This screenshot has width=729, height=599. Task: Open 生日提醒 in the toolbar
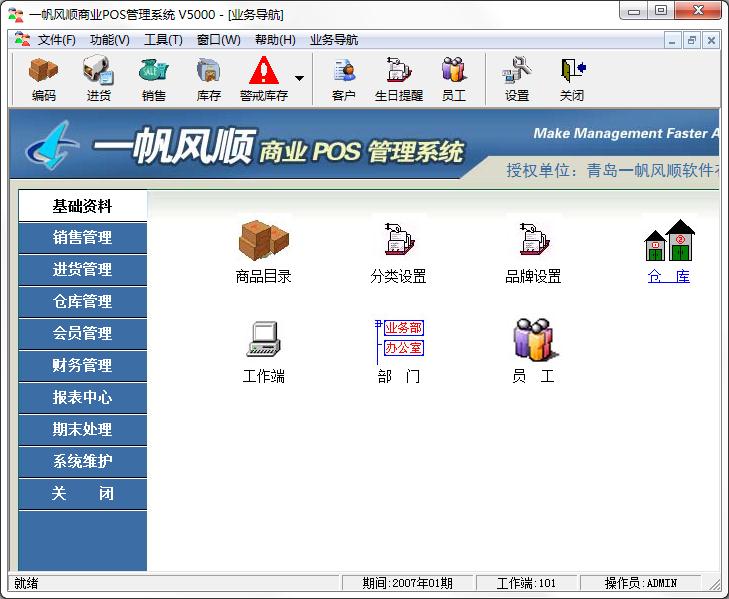398,79
